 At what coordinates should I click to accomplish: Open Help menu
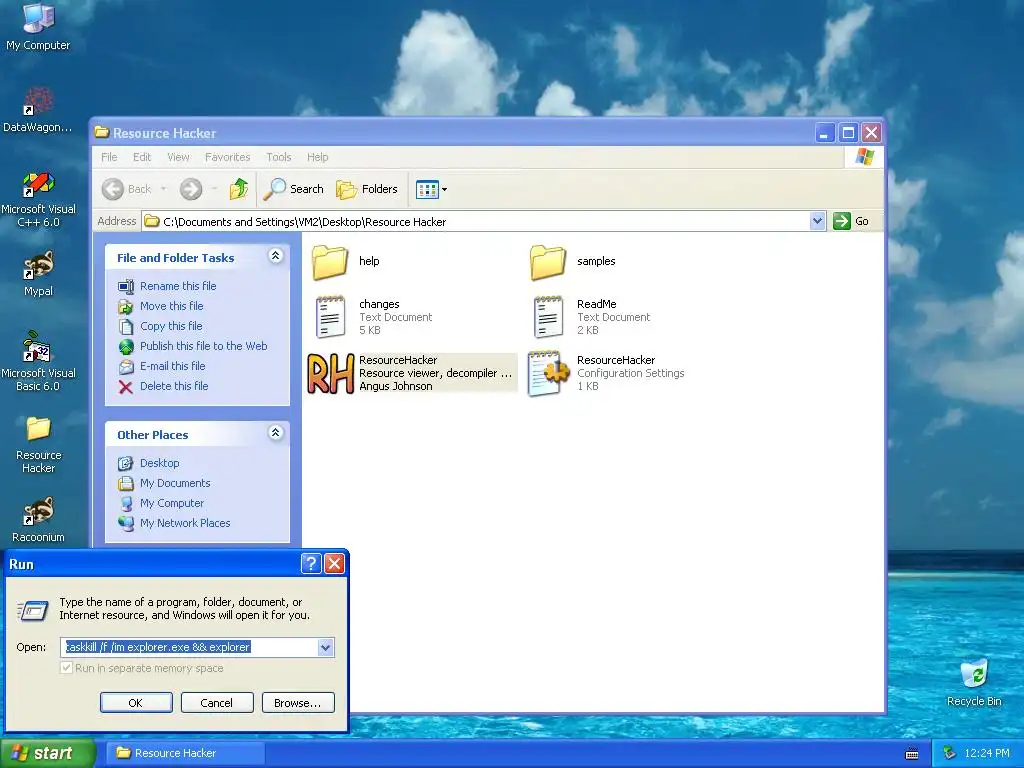(x=317, y=157)
